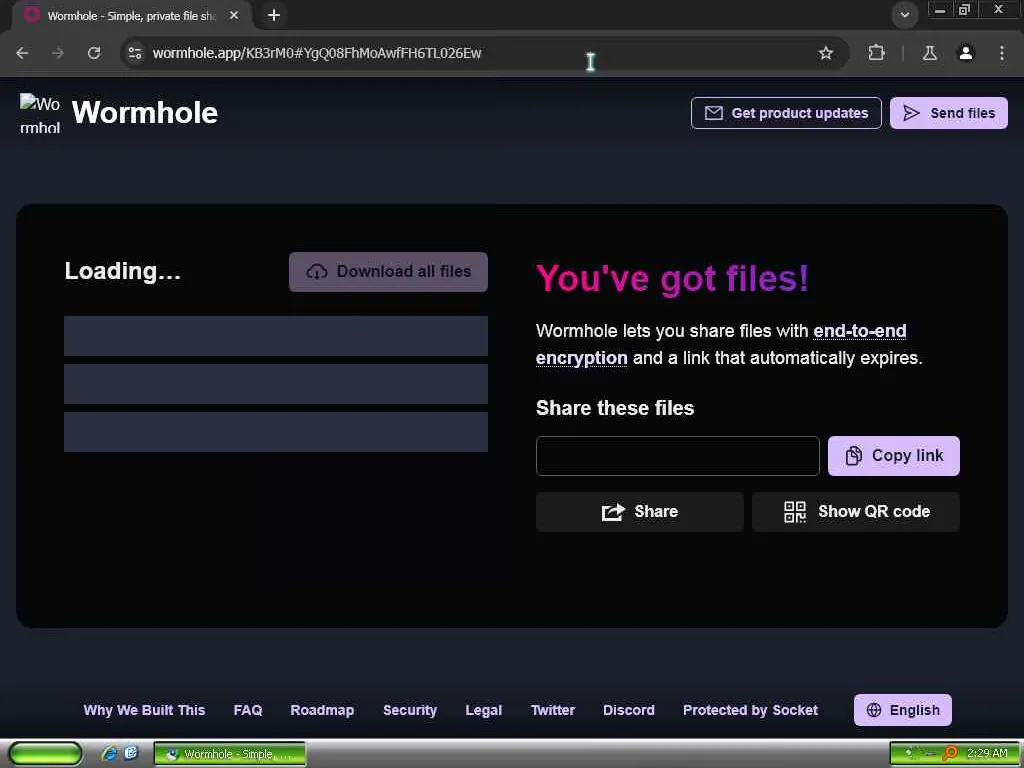
Task: Bookmark this page with the star icon
Action: [825, 53]
